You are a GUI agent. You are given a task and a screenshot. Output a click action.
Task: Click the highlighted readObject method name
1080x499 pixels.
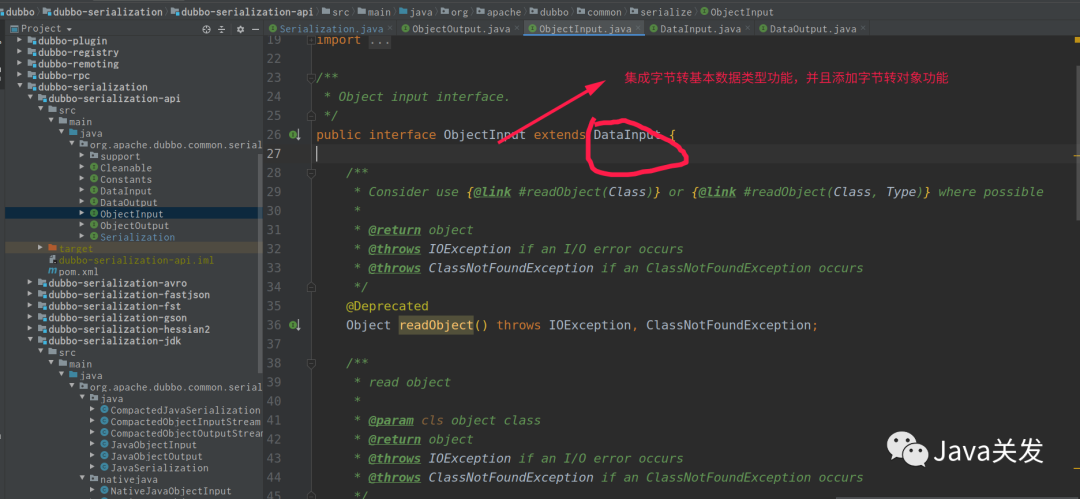coord(436,325)
